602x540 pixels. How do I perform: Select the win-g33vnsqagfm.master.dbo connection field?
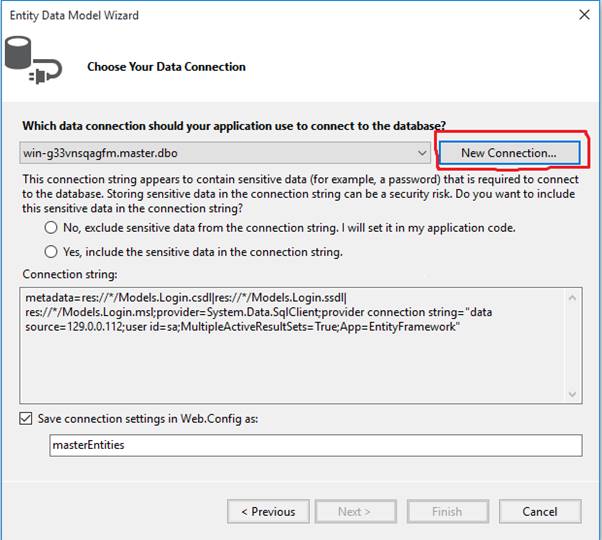(218, 153)
